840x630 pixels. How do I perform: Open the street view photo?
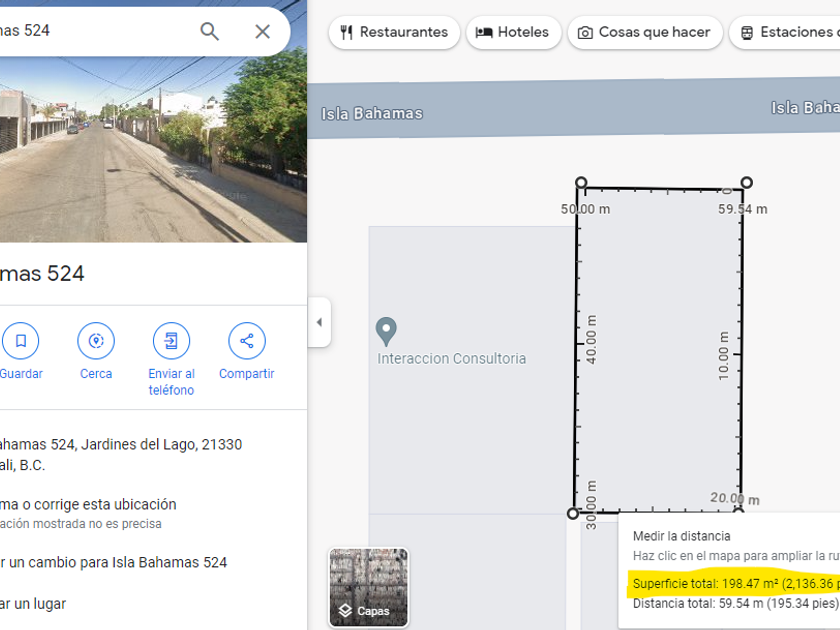click(153, 149)
